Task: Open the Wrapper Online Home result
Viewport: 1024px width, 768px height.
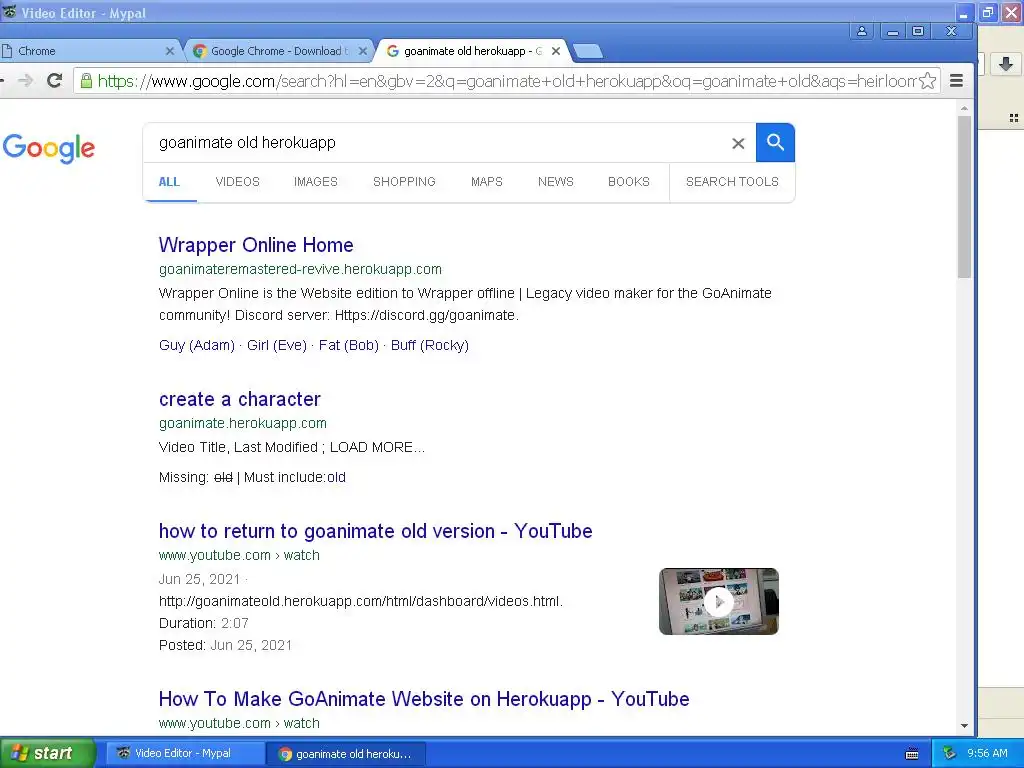Action: click(256, 245)
